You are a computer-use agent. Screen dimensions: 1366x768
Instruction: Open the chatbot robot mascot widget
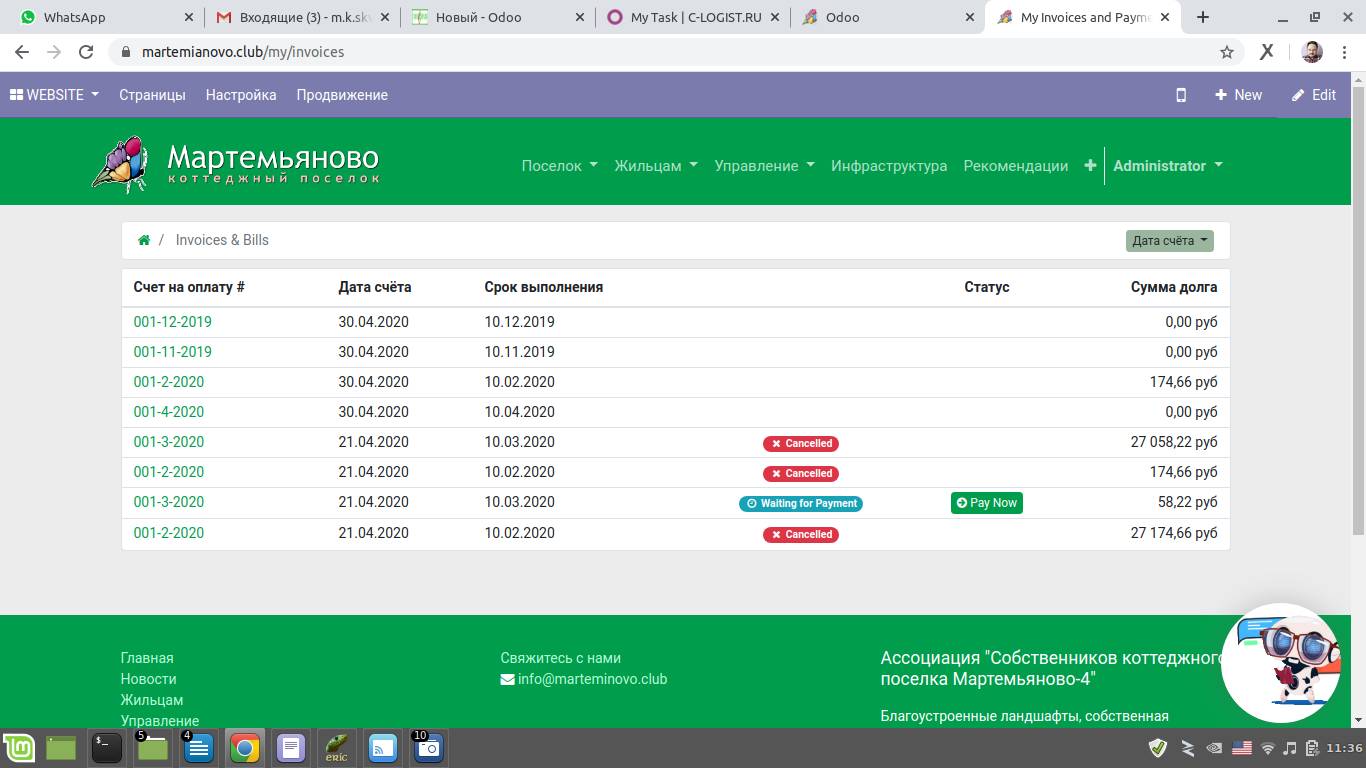[x=1281, y=663]
